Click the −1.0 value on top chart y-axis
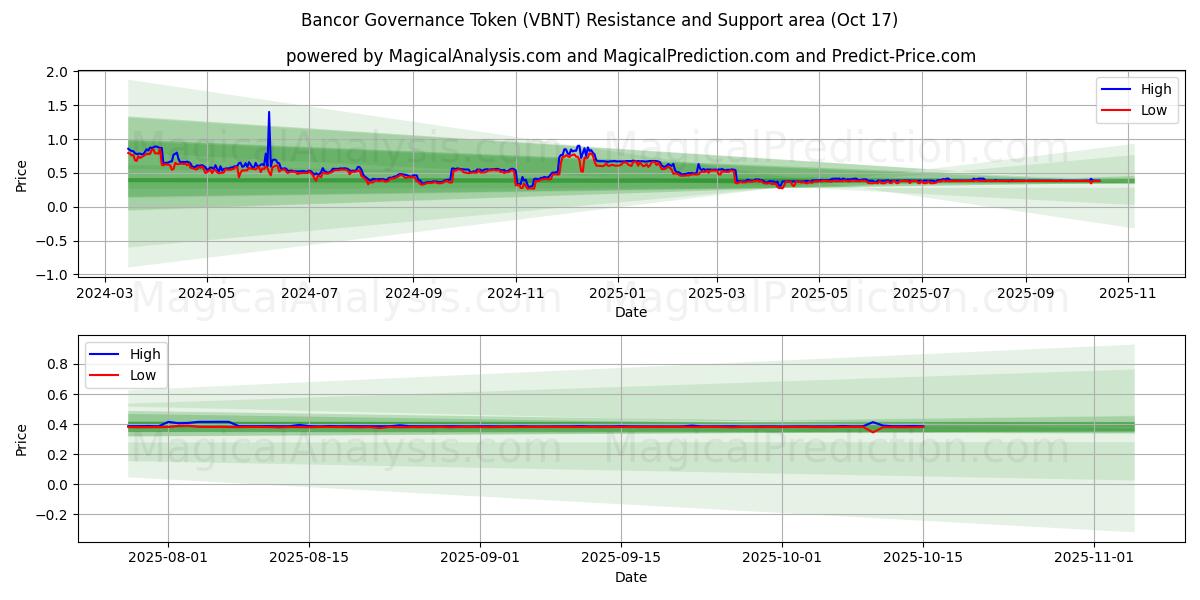This screenshot has width=1200, height=600. point(54,275)
